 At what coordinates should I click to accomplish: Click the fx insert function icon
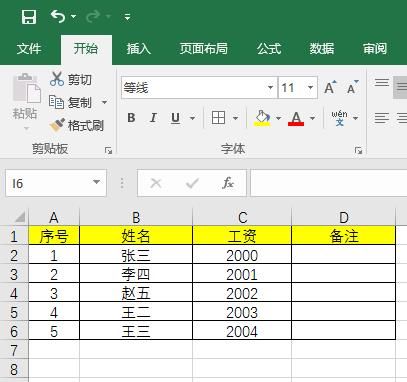(228, 183)
